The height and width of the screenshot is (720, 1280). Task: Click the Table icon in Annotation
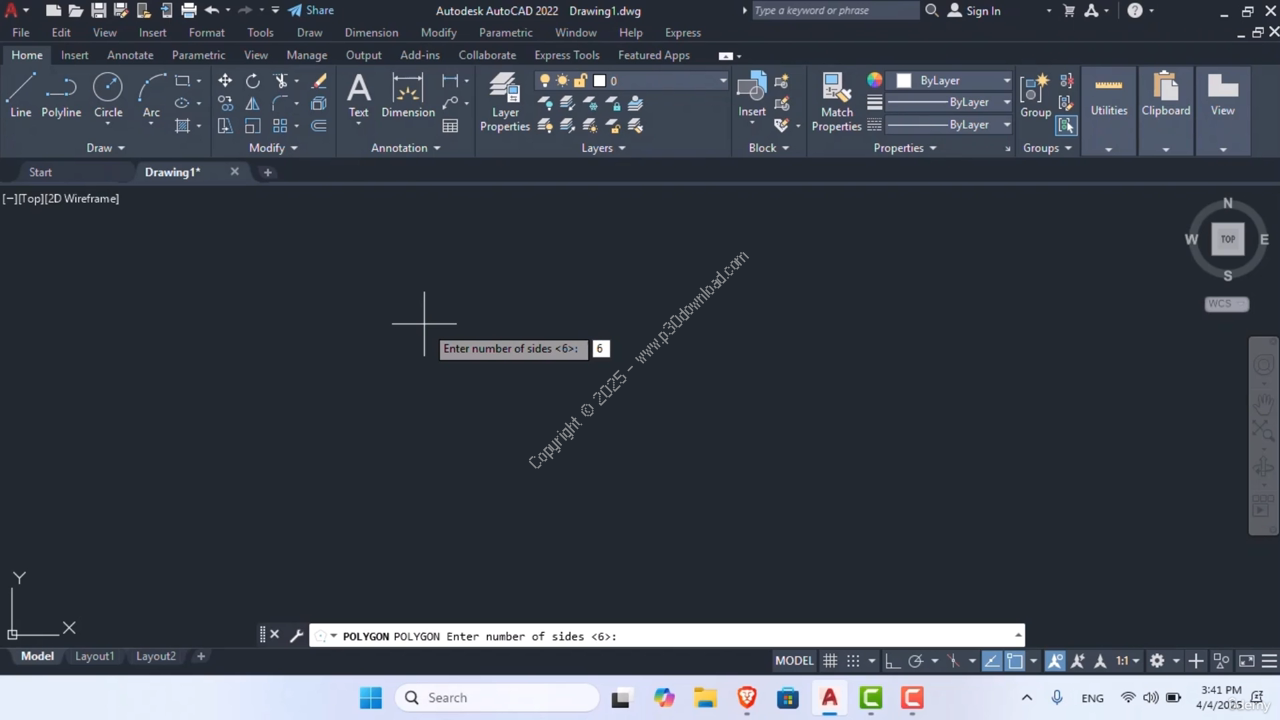click(x=450, y=126)
